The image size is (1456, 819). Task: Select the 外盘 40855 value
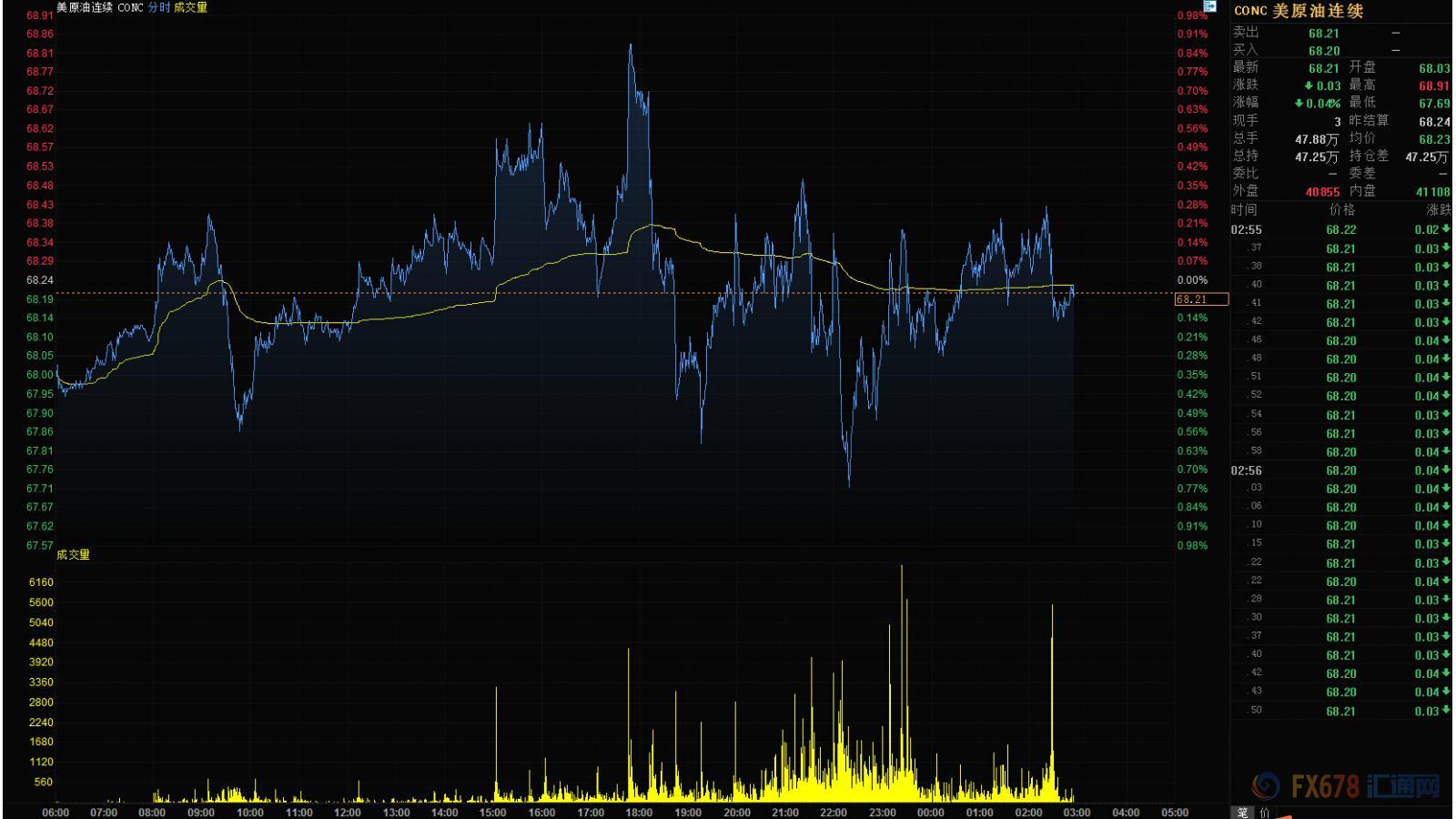coord(1322,192)
